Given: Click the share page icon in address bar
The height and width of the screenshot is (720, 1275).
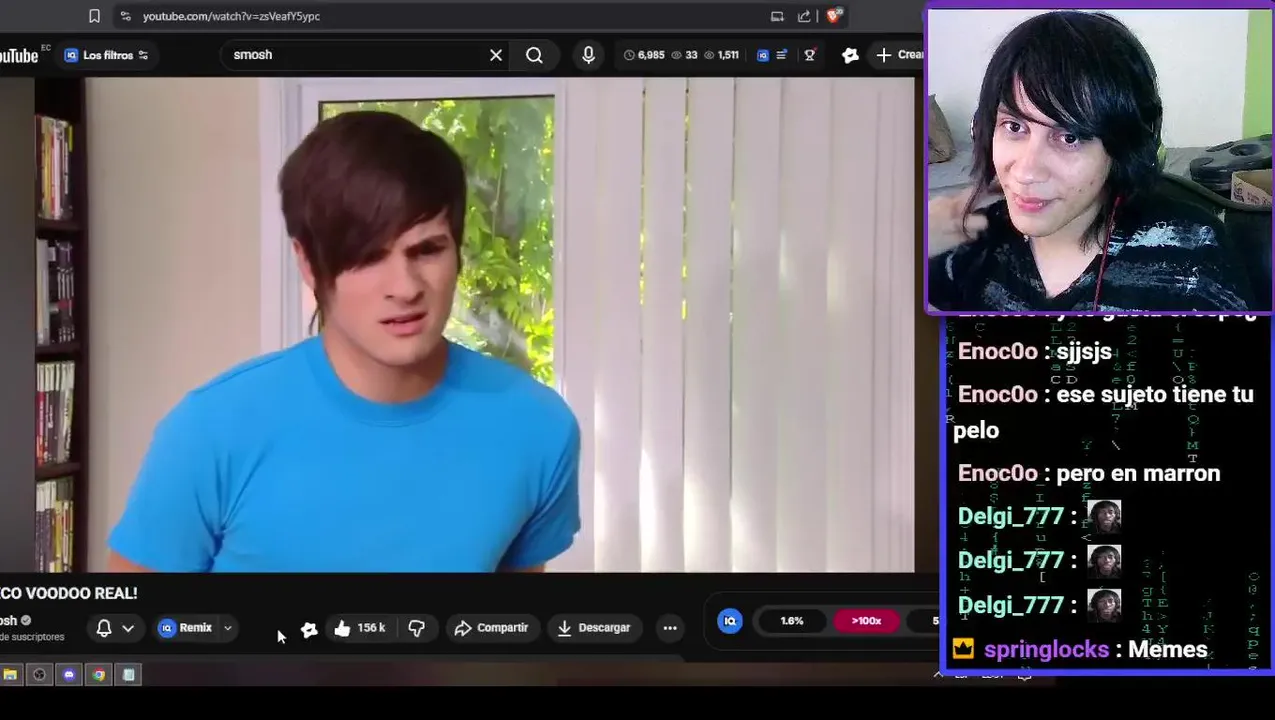Looking at the screenshot, I should [x=804, y=16].
